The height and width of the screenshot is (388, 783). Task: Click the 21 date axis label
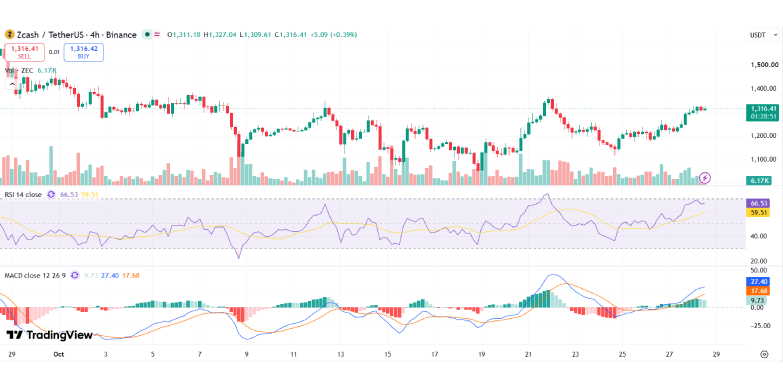(x=528, y=354)
